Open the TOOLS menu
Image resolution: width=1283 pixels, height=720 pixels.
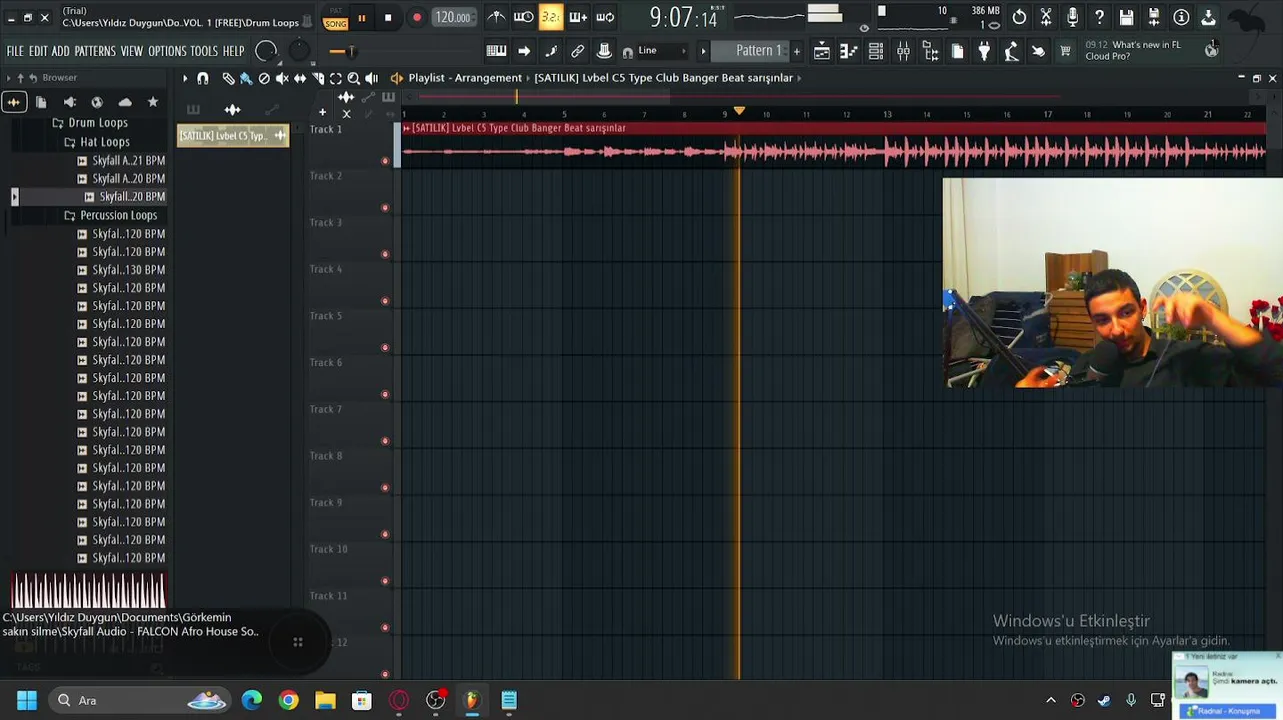204,51
